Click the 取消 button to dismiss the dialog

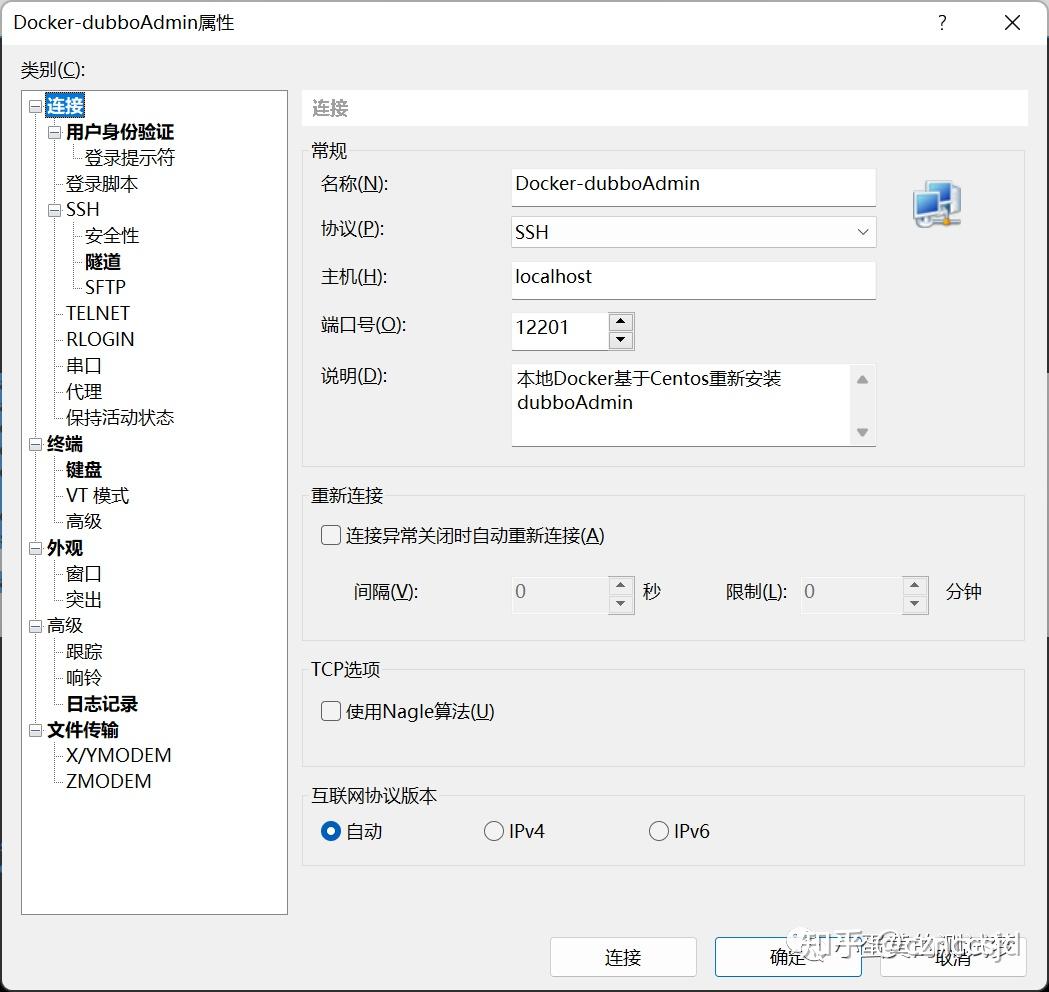pos(953,957)
